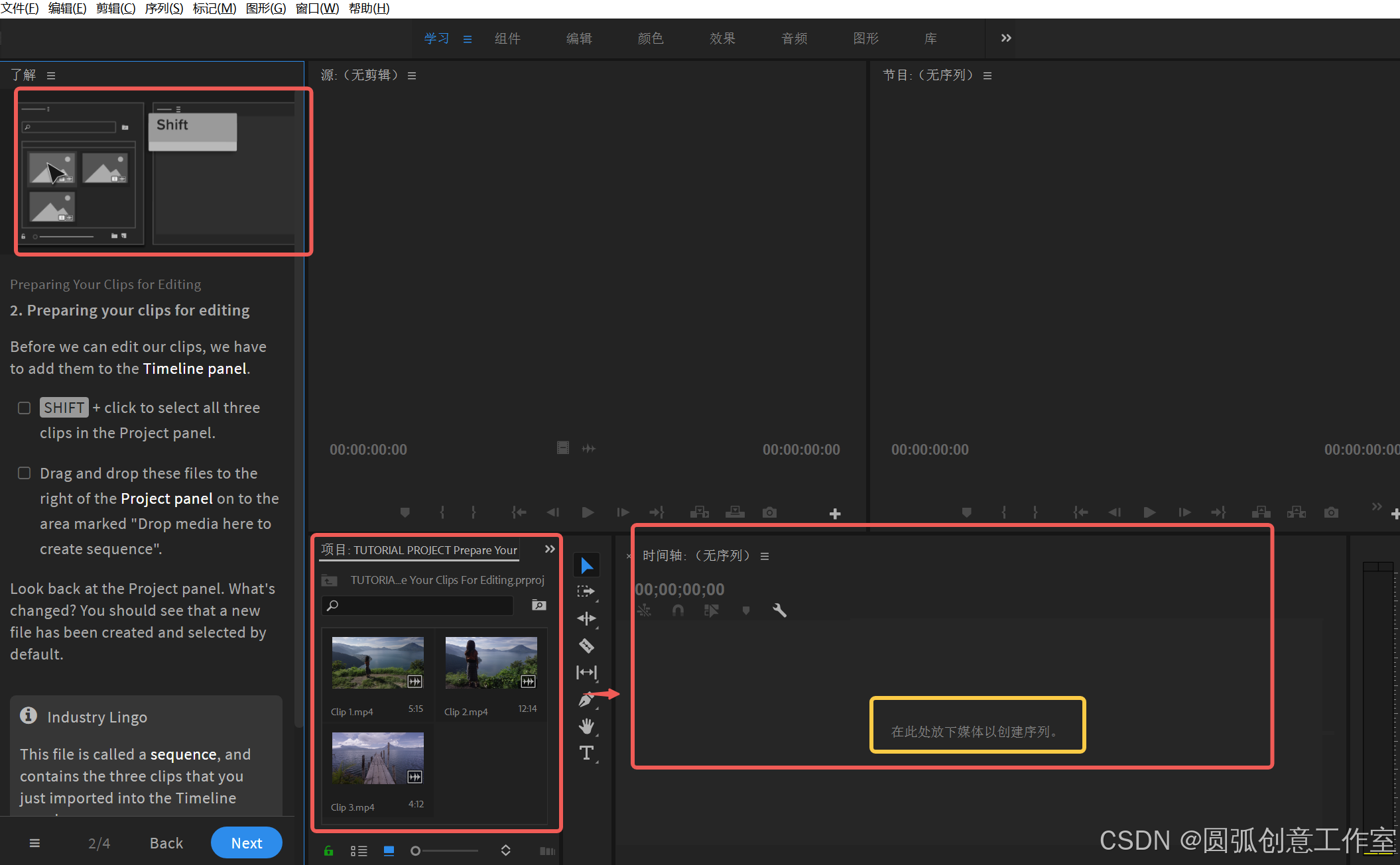
Task: Select the Ripple Edit tool
Action: point(586,618)
